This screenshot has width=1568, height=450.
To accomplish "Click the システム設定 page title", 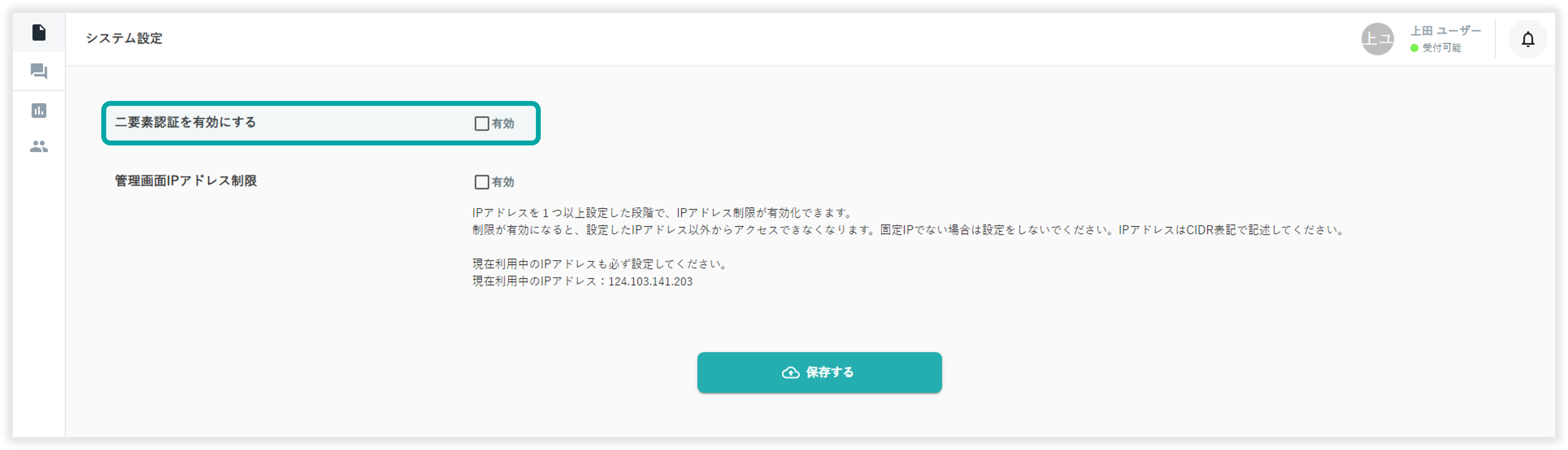I will coord(124,38).
